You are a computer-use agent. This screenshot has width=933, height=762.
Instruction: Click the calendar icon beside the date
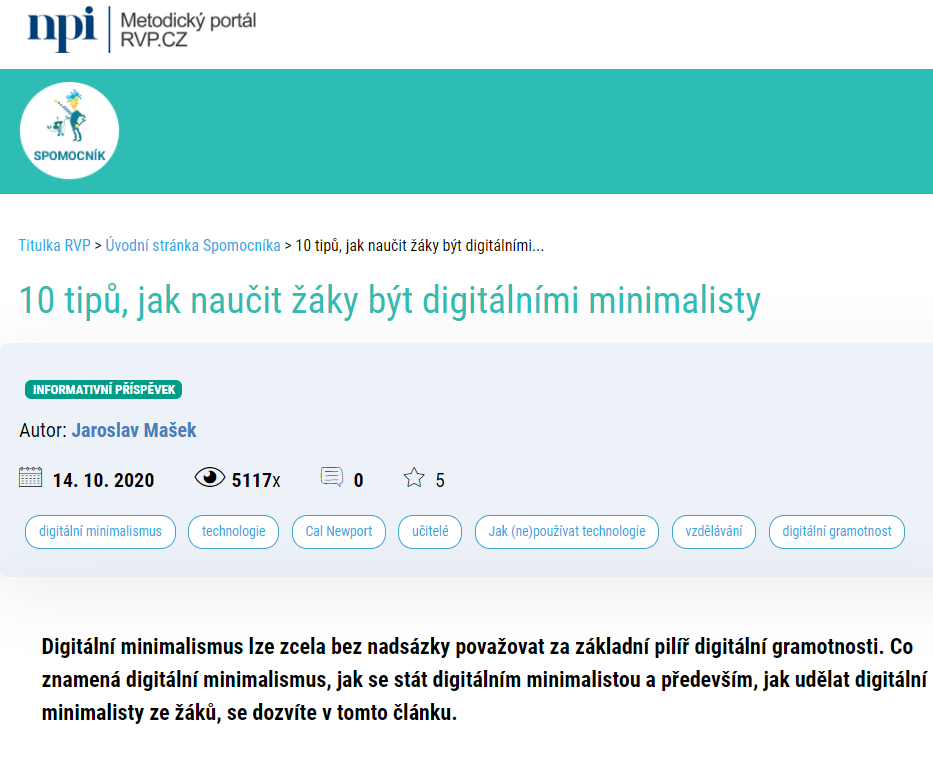(31, 477)
